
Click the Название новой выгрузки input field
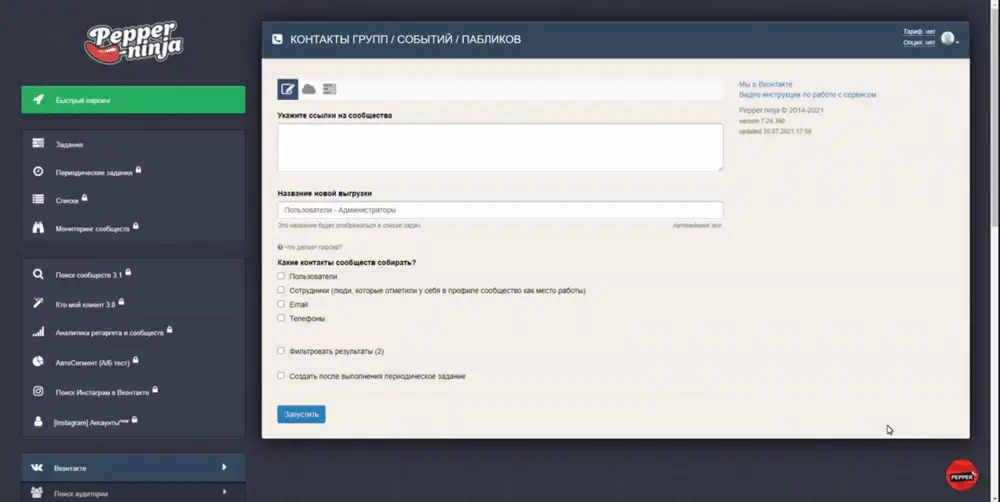pyautogui.click(x=500, y=210)
